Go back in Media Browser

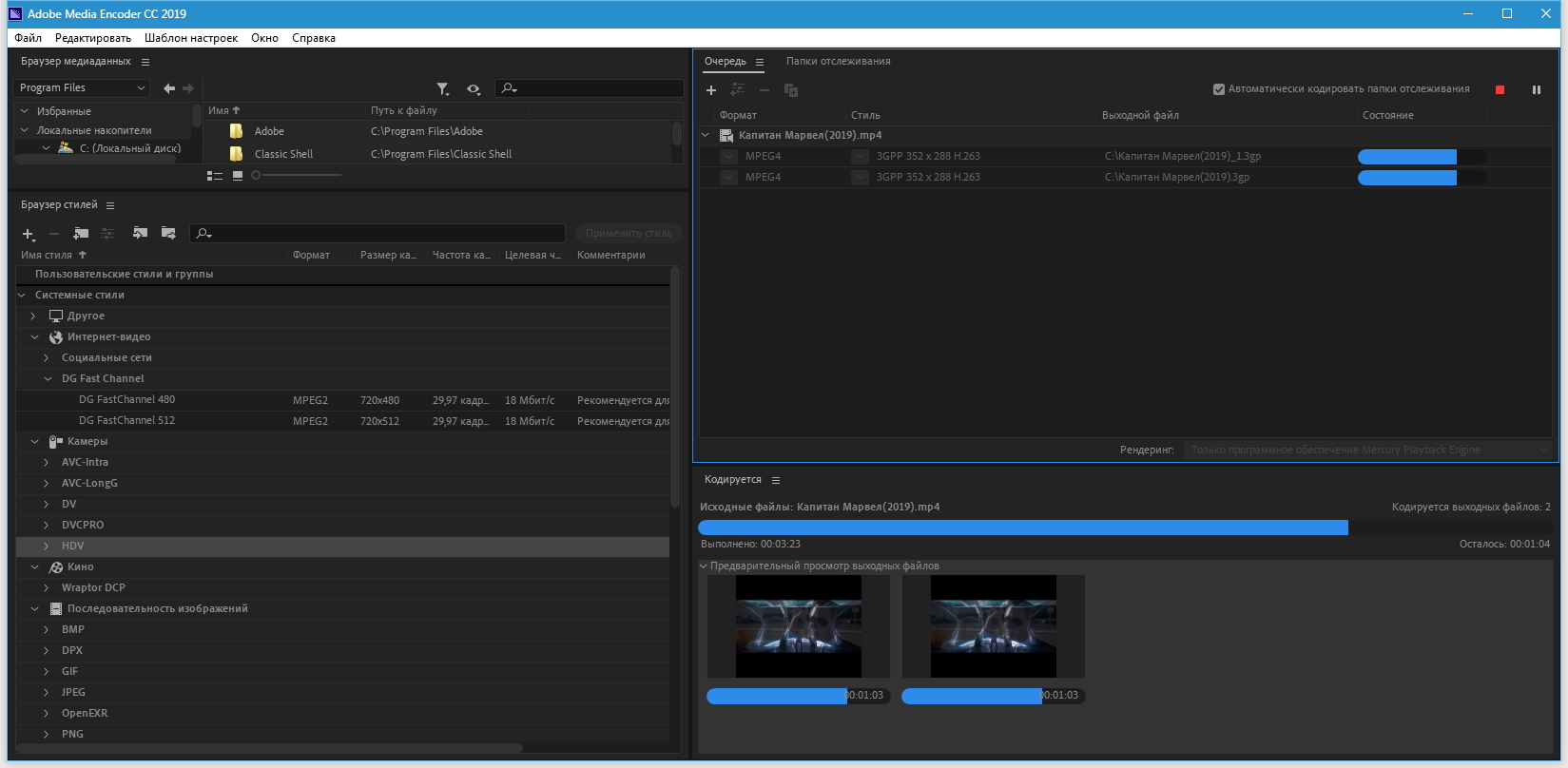click(x=169, y=88)
